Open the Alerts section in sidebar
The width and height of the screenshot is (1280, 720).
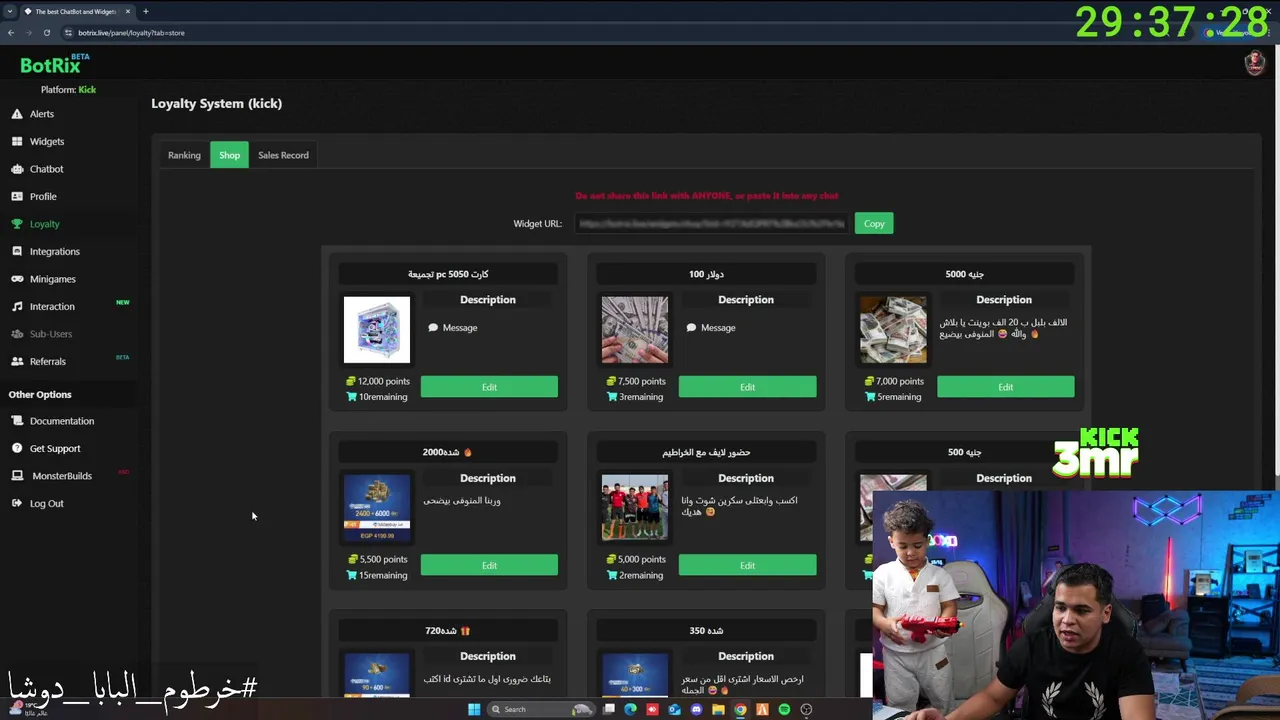point(41,114)
